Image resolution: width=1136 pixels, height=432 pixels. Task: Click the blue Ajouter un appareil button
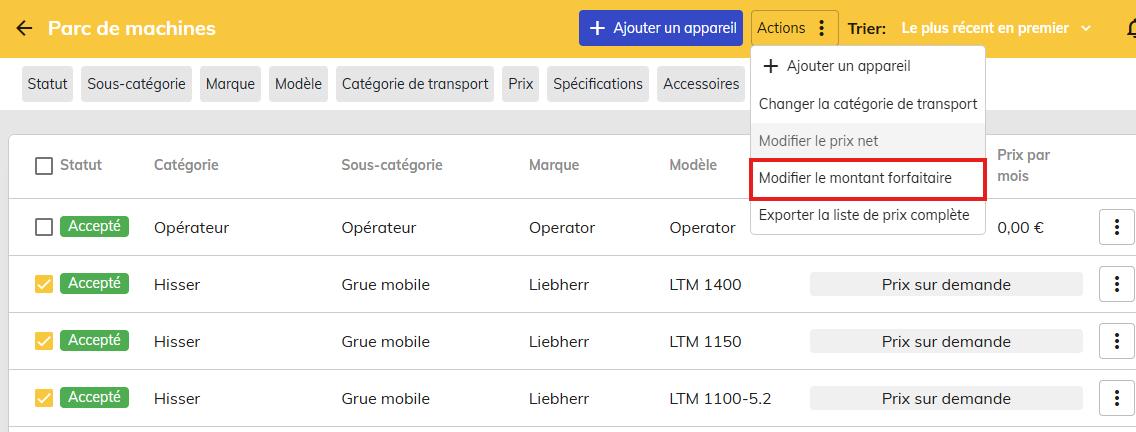661,28
